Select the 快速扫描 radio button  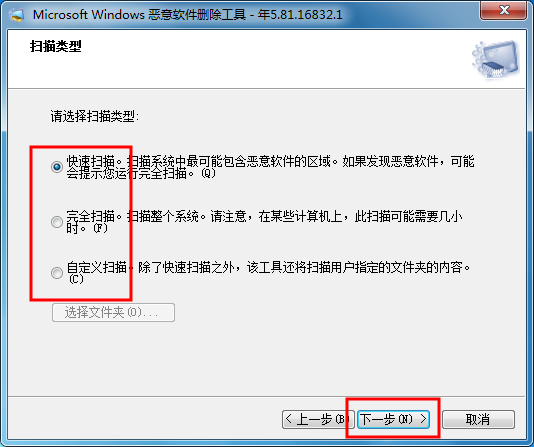pyautogui.click(x=57, y=167)
